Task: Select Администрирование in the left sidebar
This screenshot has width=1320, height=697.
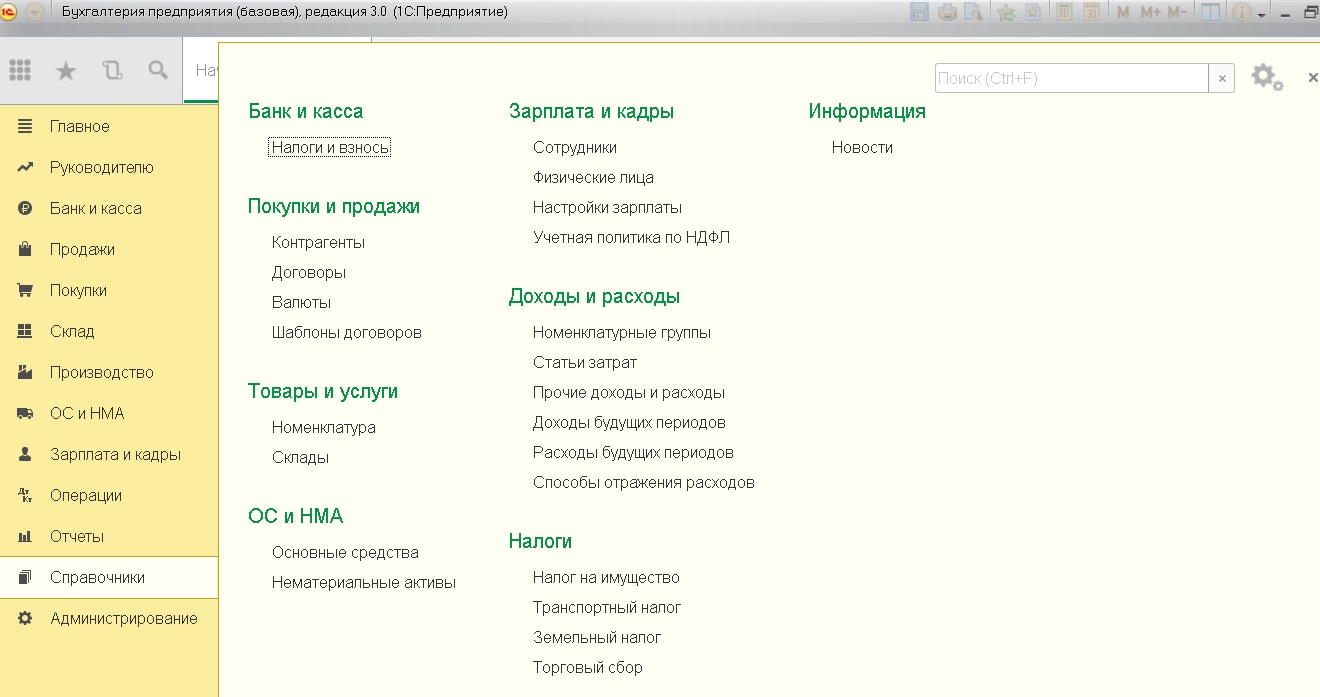Action: (x=123, y=618)
